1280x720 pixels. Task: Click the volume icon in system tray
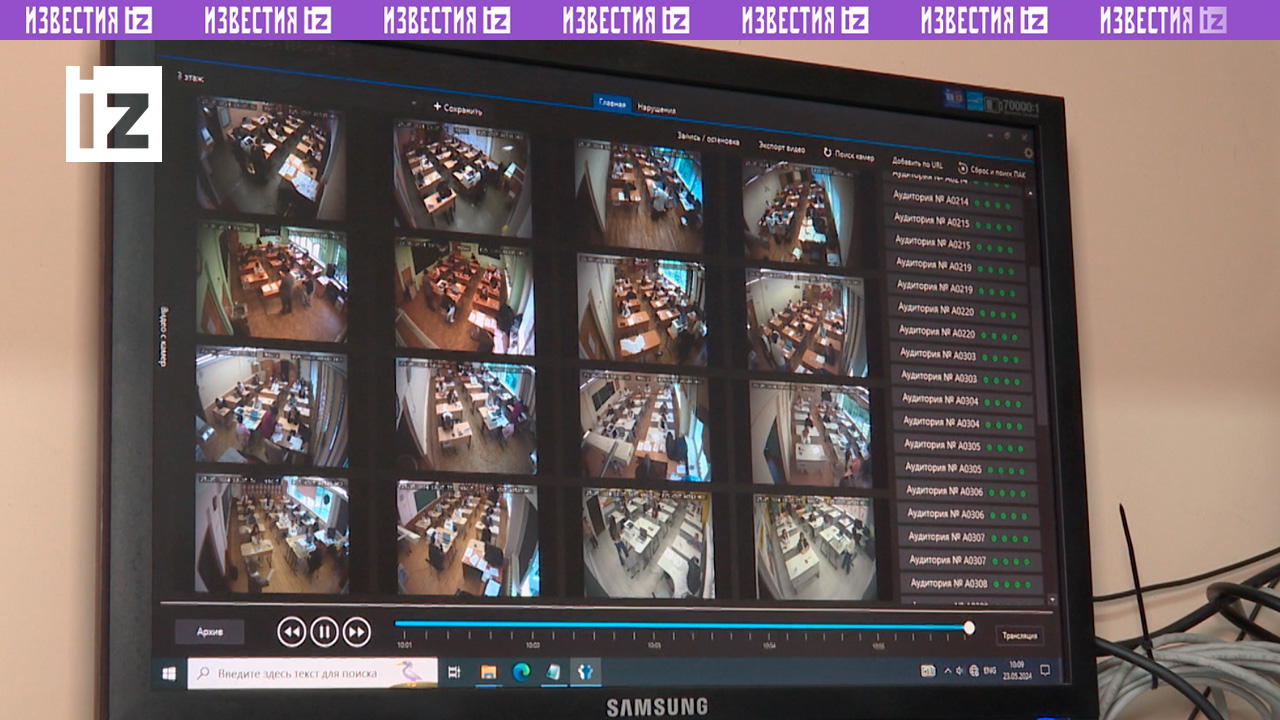pos(960,671)
